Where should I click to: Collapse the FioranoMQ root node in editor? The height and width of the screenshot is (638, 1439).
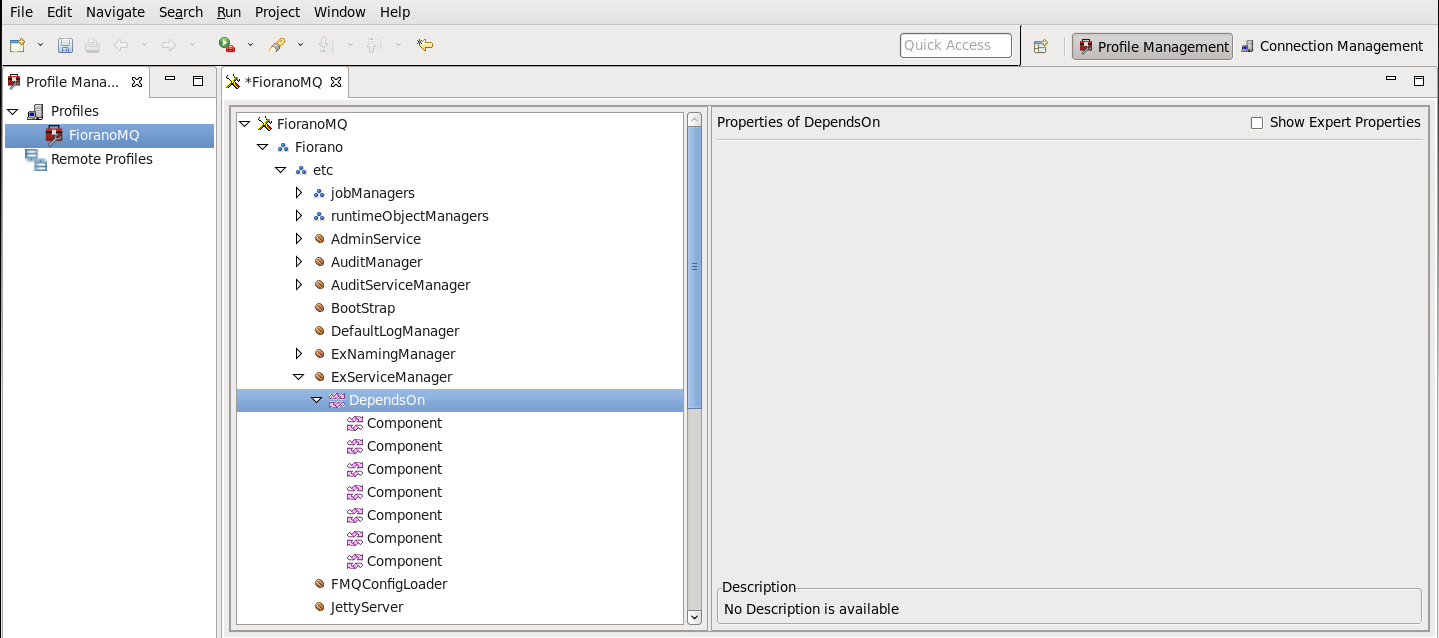(x=245, y=124)
